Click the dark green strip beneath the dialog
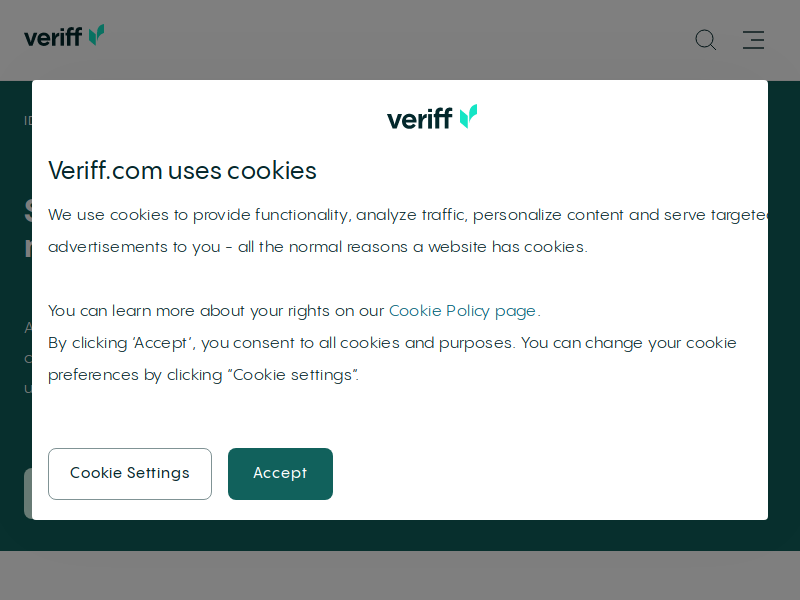 [x=400, y=535]
